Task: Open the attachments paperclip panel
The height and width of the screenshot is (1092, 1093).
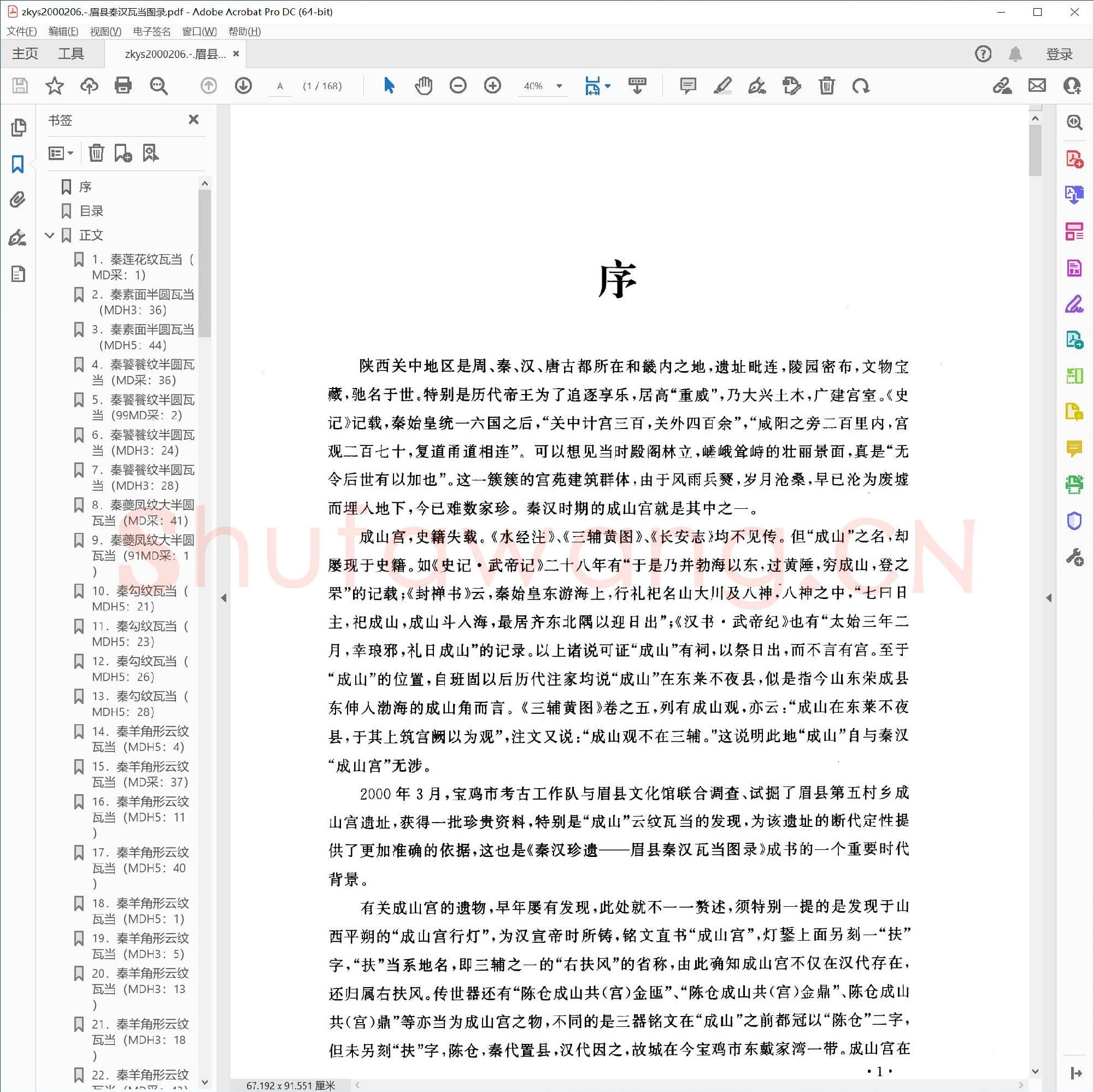Action: 17,199
